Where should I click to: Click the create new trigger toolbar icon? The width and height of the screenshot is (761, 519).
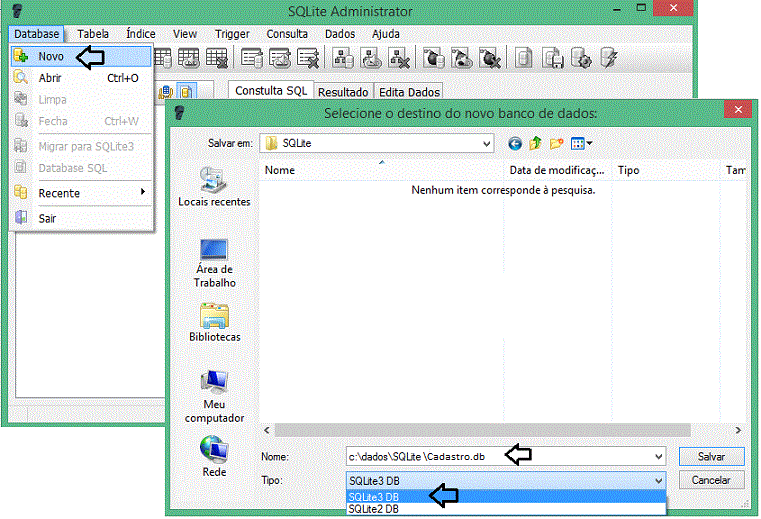click(x=433, y=58)
